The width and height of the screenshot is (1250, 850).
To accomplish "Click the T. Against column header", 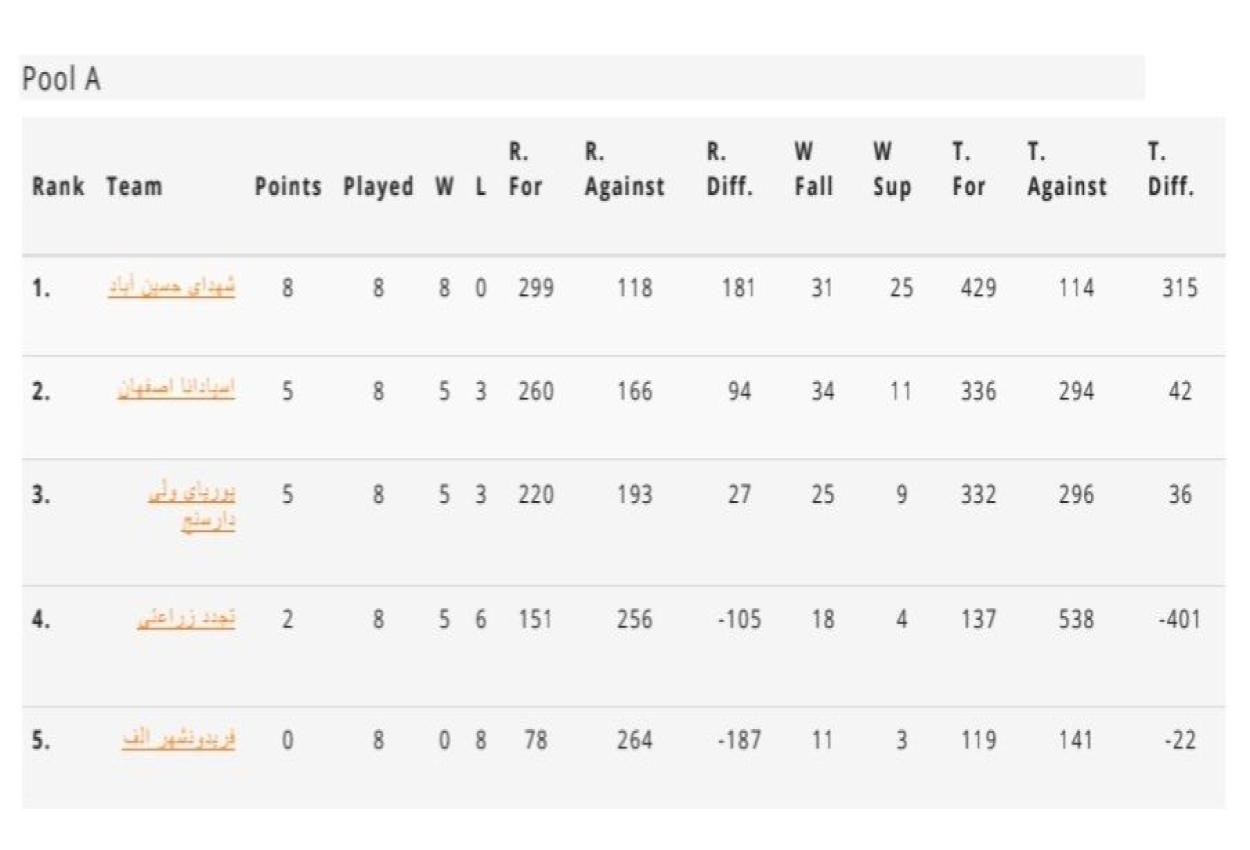I will coord(1067,170).
